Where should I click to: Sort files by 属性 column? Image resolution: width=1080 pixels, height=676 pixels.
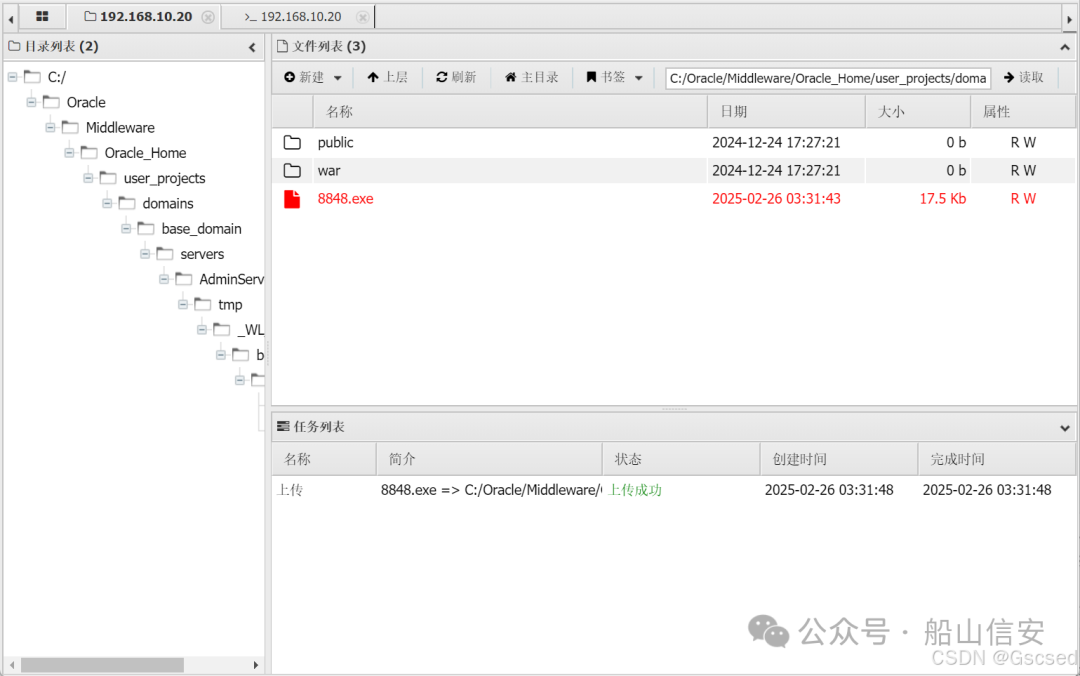click(1023, 112)
